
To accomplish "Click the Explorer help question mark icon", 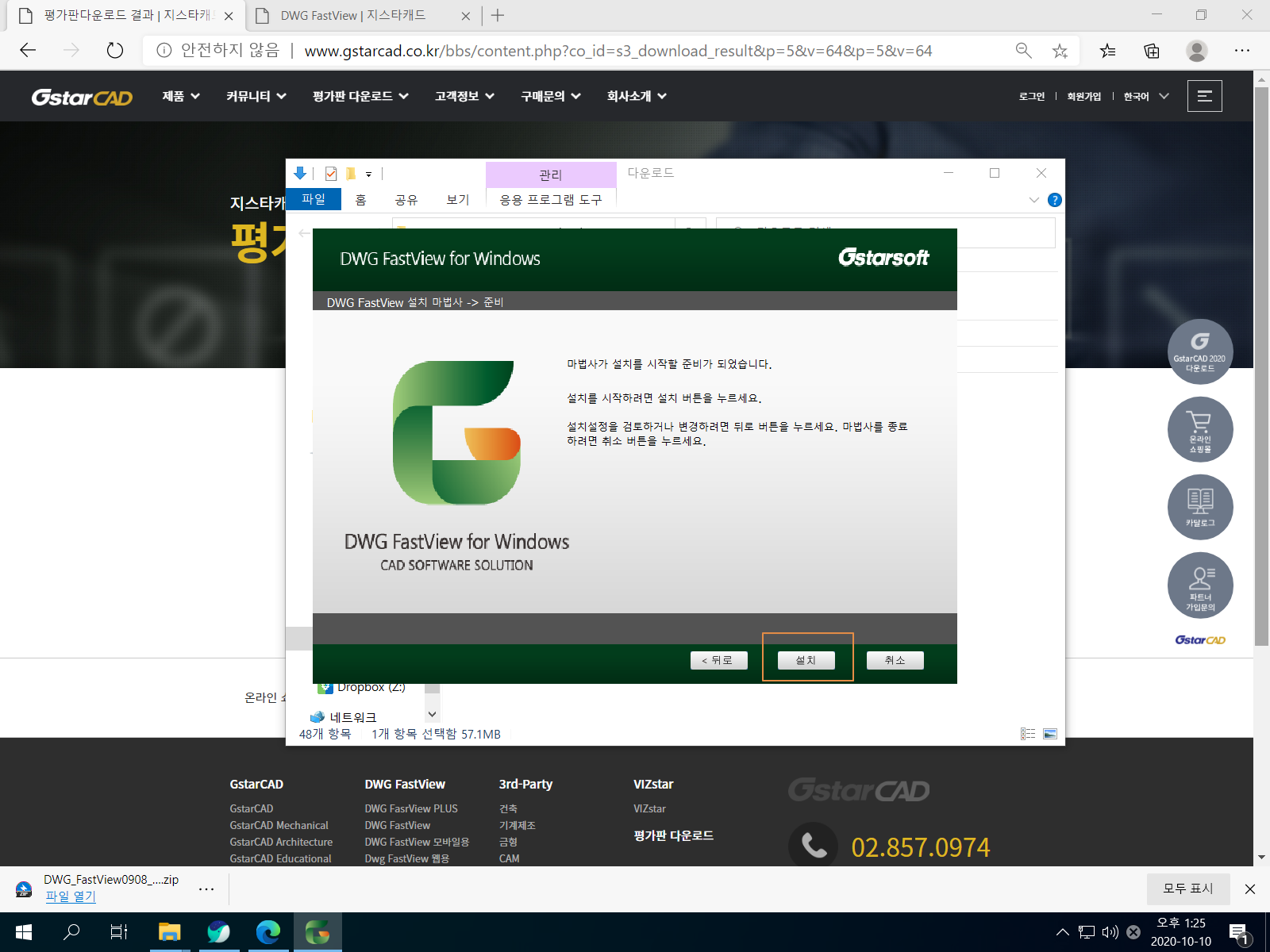I will pyautogui.click(x=1054, y=200).
